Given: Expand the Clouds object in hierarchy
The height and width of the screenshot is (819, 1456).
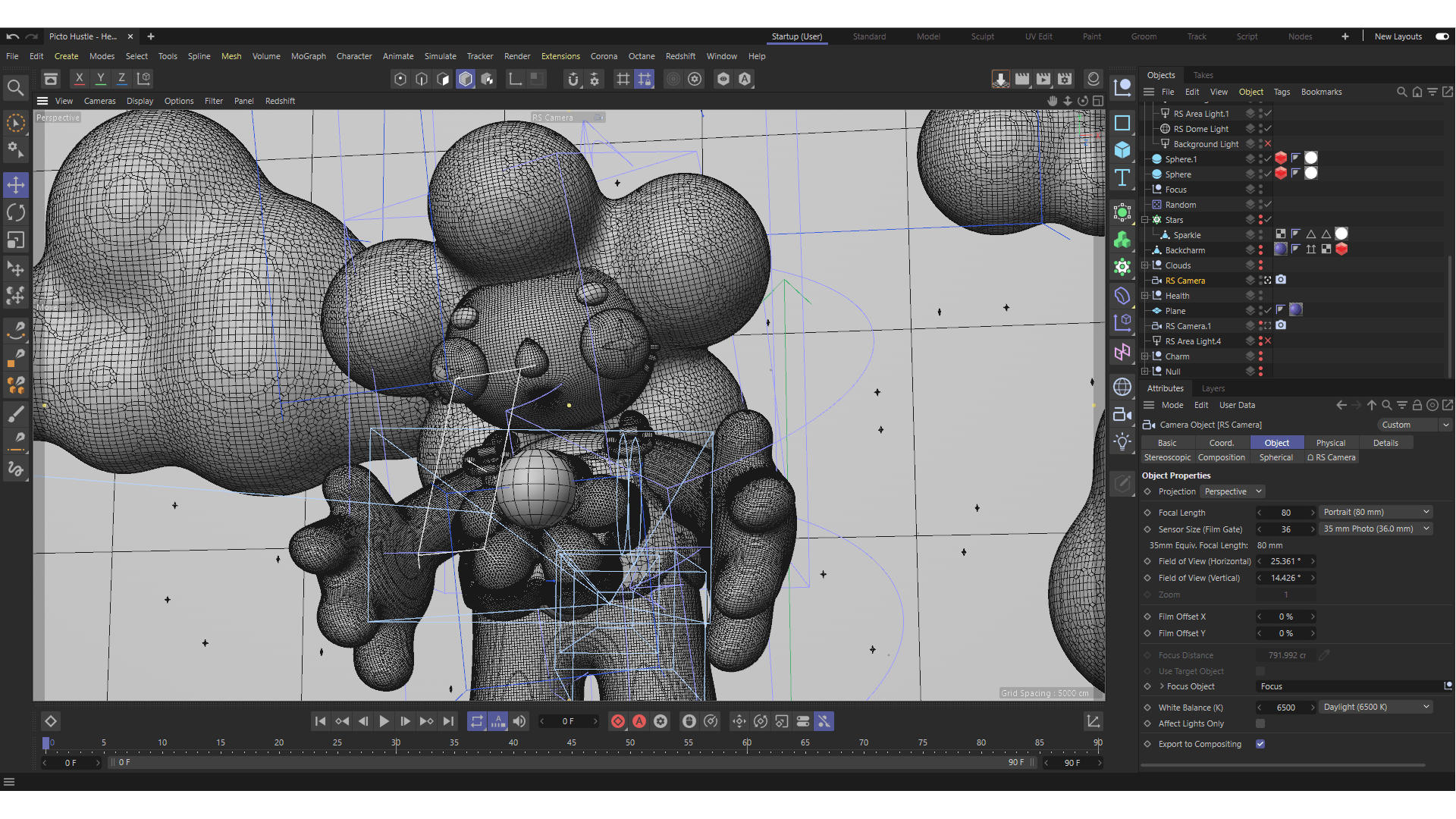Looking at the screenshot, I should 1145,265.
